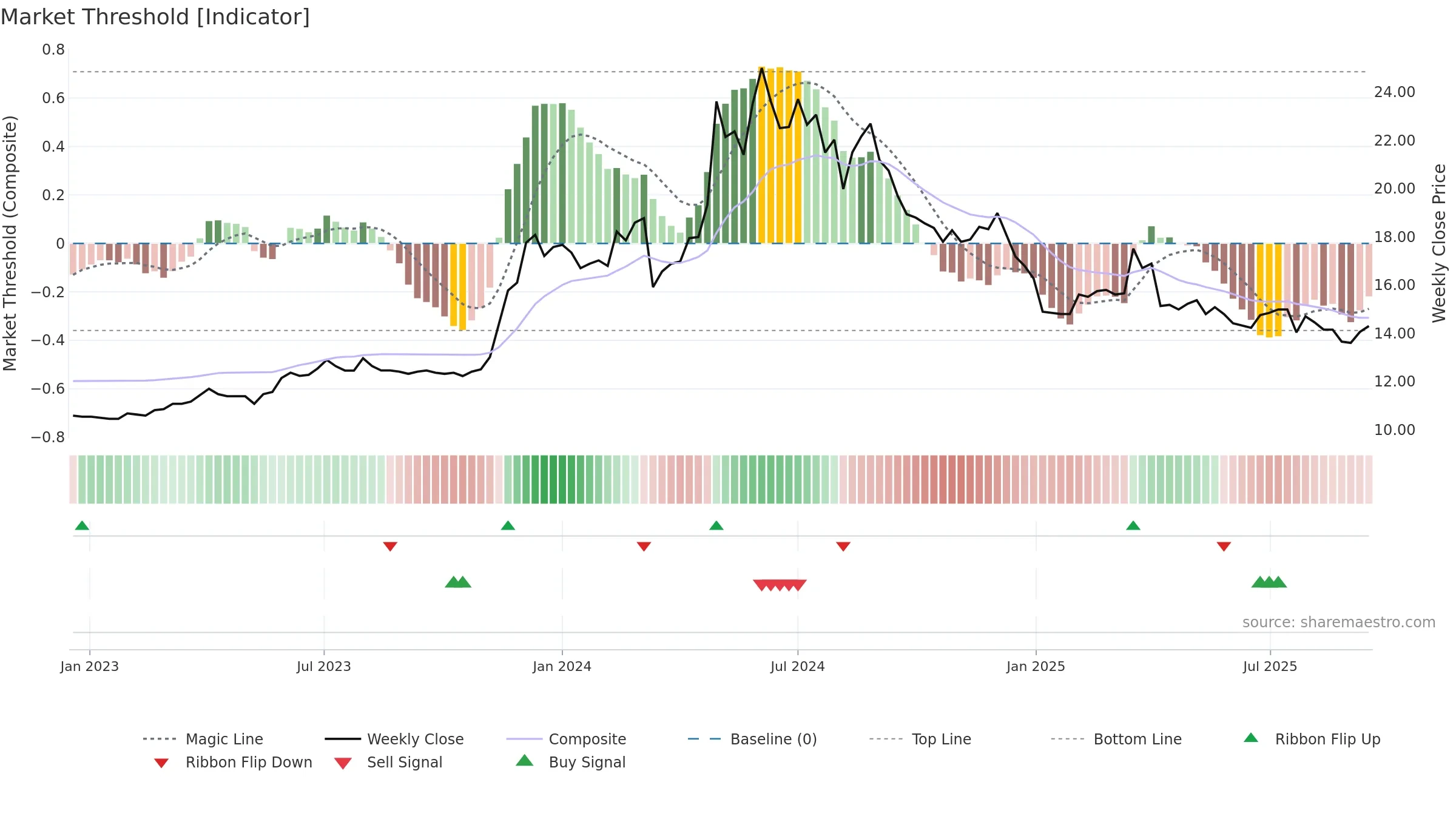Image resolution: width=1456 pixels, height=819 pixels.
Task: Click the Jan 2025 x-axis label
Action: tap(1036, 666)
